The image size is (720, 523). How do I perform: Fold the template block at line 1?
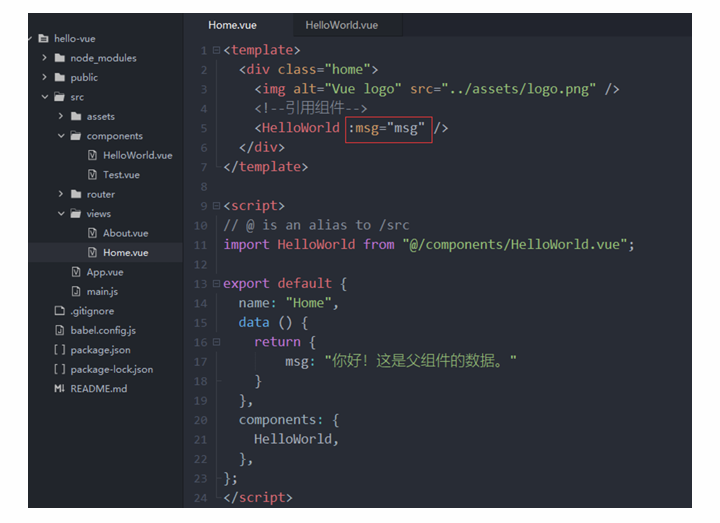pos(218,51)
